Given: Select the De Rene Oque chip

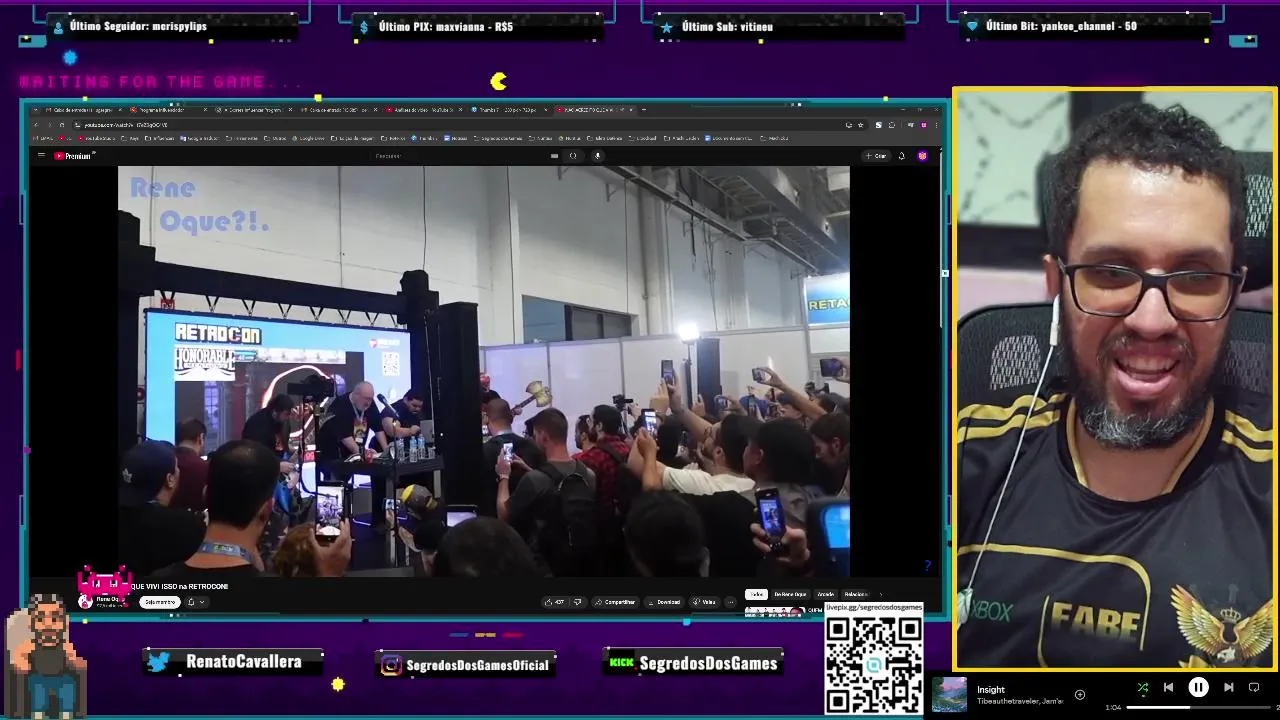Looking at the screenshot, I should click(790, 594).
